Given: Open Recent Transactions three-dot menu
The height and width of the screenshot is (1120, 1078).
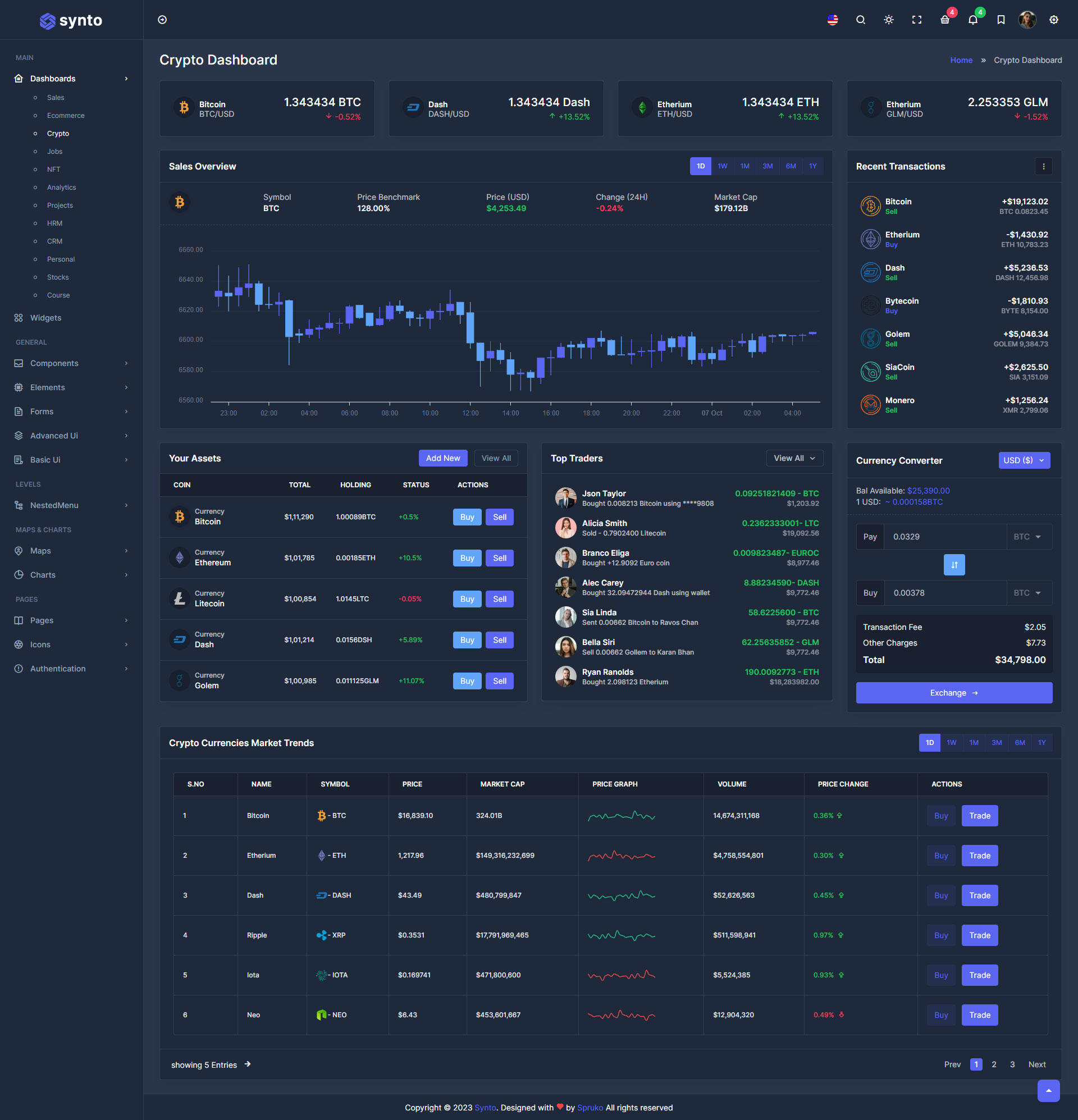Looking at the screenshot, I should [x=1043, y=166].
